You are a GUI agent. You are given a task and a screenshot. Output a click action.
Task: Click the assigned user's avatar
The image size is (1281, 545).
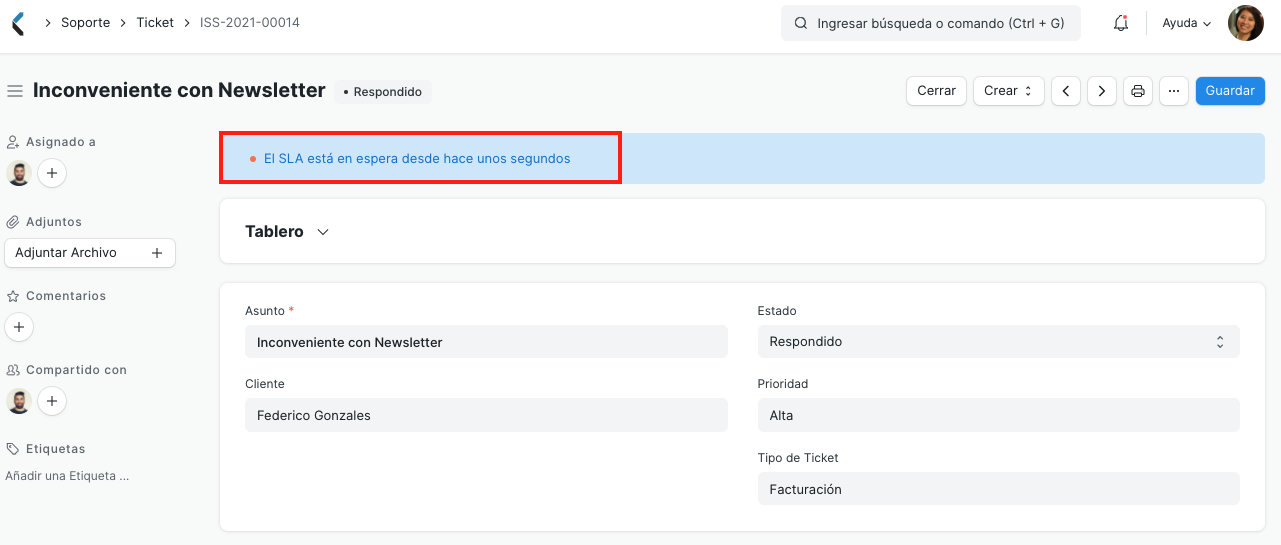click(x=19, y=173)
